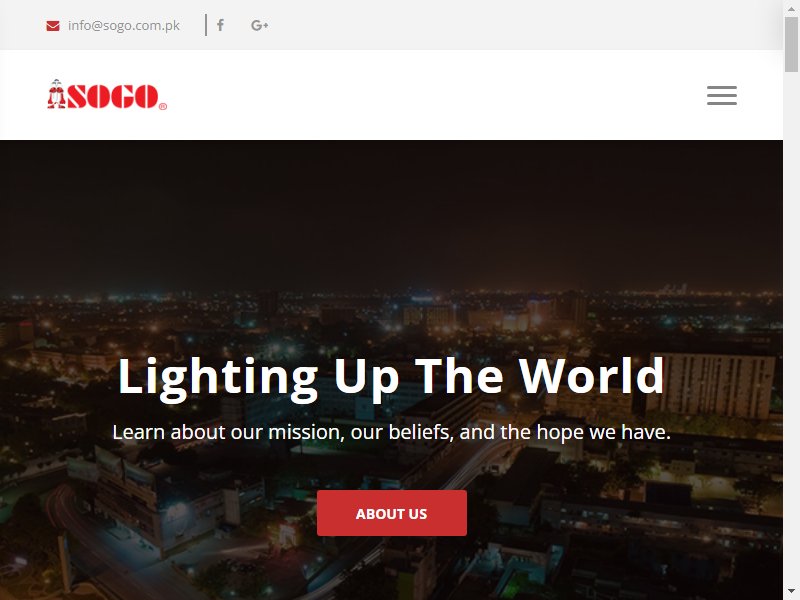Open the Facebook icon link
Image resolution: width=800 pixels, height=600 pixels.
coord(220,25)
